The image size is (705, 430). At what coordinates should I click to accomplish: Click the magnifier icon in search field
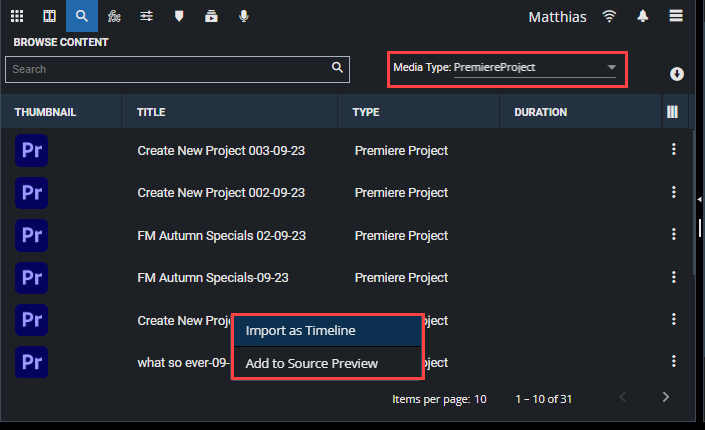coord(337,69)
